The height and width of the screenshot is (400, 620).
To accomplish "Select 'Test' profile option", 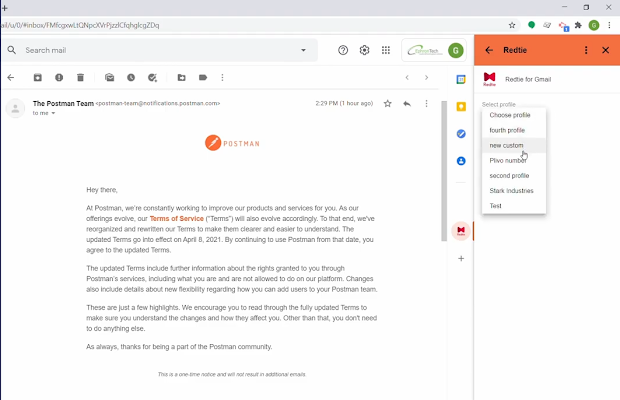I will [514, 206].
